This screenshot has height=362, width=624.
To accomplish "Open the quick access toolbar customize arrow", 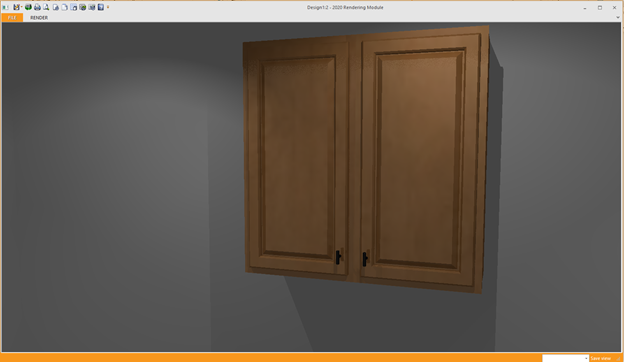I will 108,7.
